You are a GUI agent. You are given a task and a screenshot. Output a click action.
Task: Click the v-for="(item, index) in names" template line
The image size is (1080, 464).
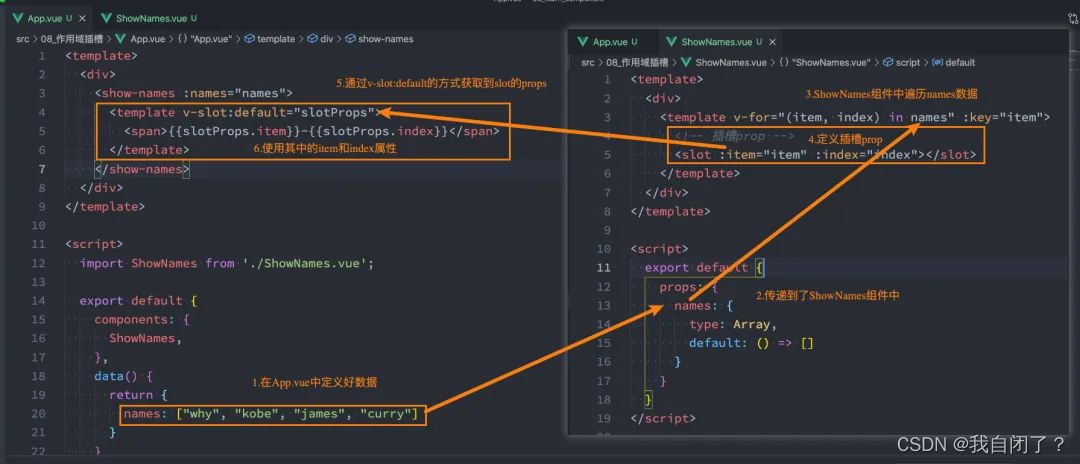[854, 118]
